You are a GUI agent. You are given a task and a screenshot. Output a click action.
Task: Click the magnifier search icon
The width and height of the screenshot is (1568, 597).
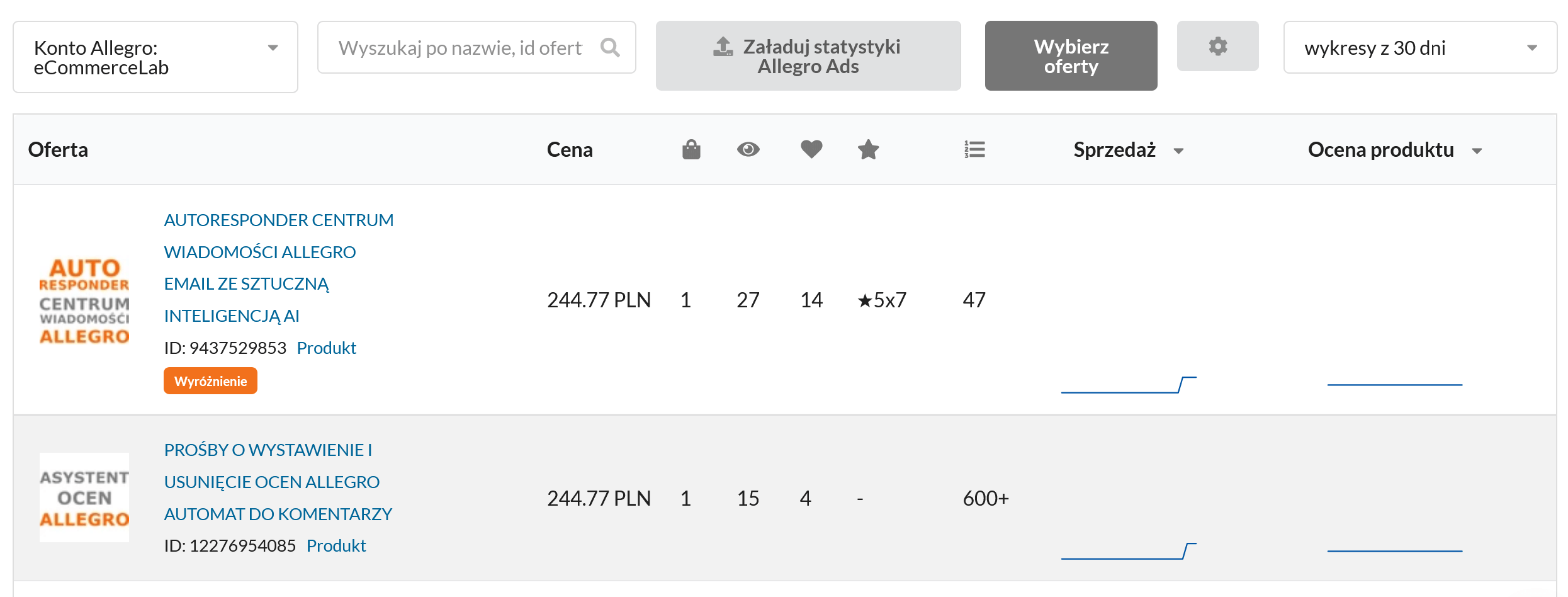point(610,48)
